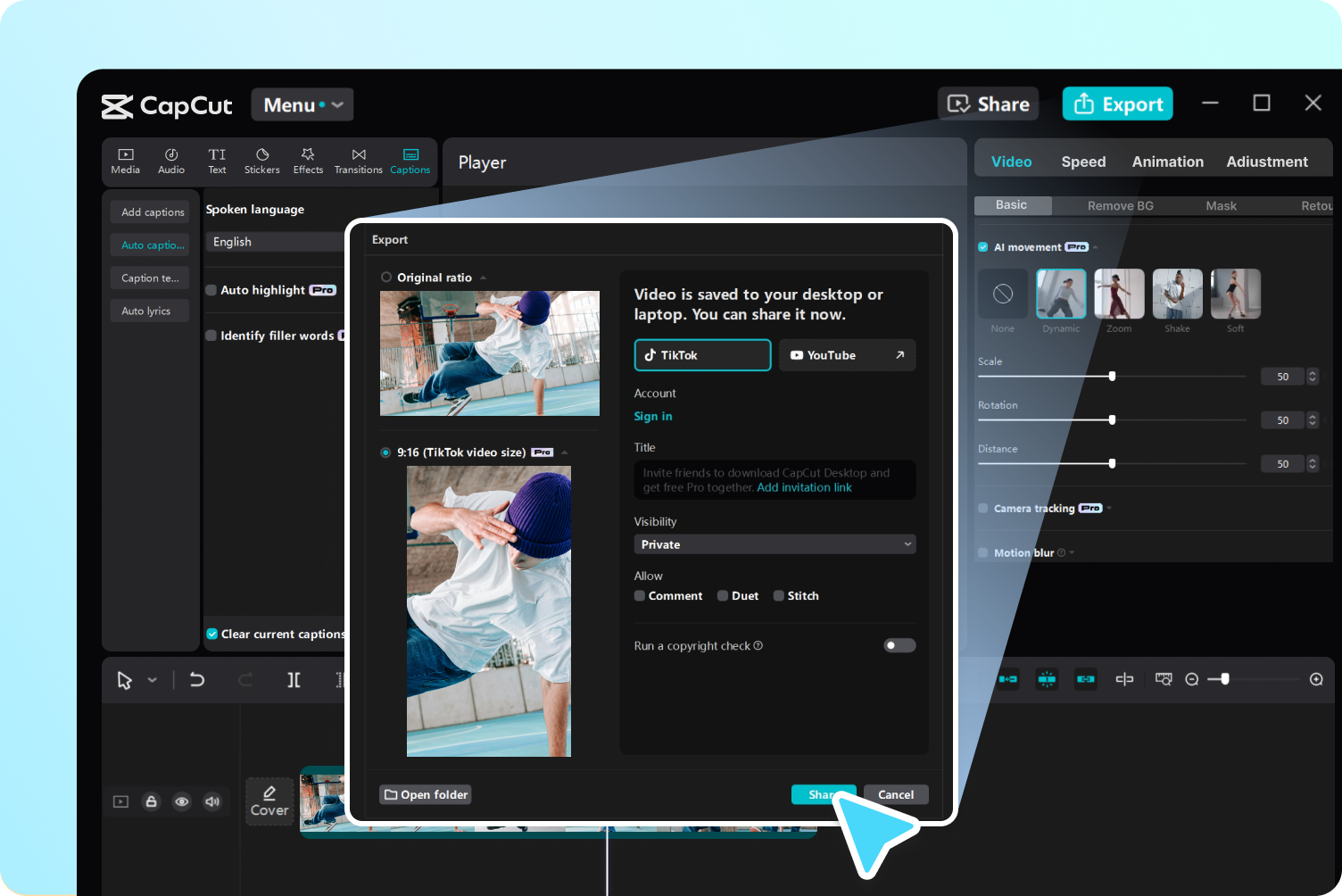Collapse the Original ratio preview arrow
Image resolution: width=1342 pixels, height=896 pixels.
coord(483,278)
